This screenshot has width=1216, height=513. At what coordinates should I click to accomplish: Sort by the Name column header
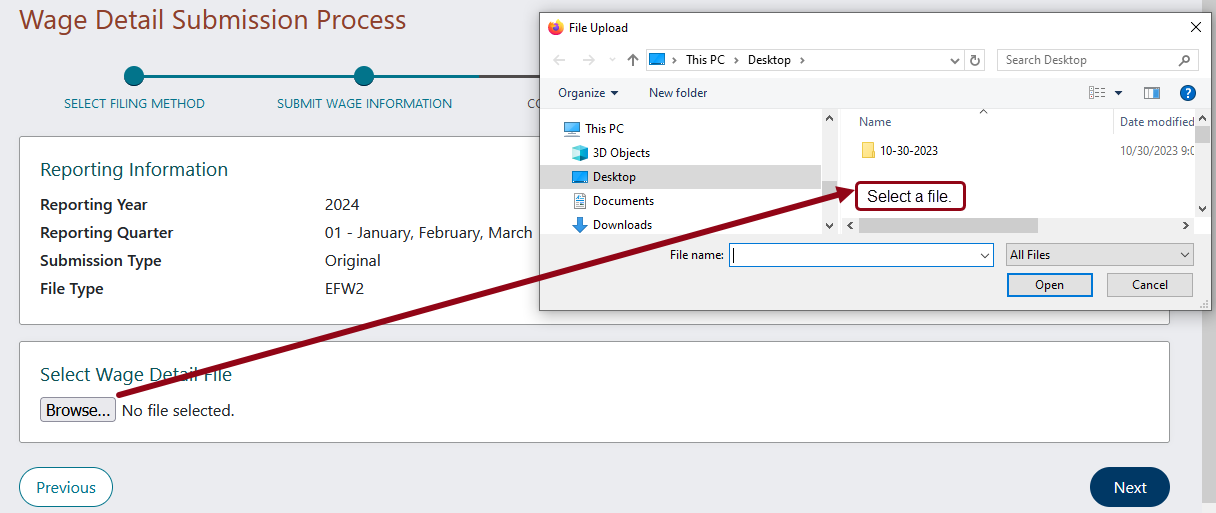[875, 122]
